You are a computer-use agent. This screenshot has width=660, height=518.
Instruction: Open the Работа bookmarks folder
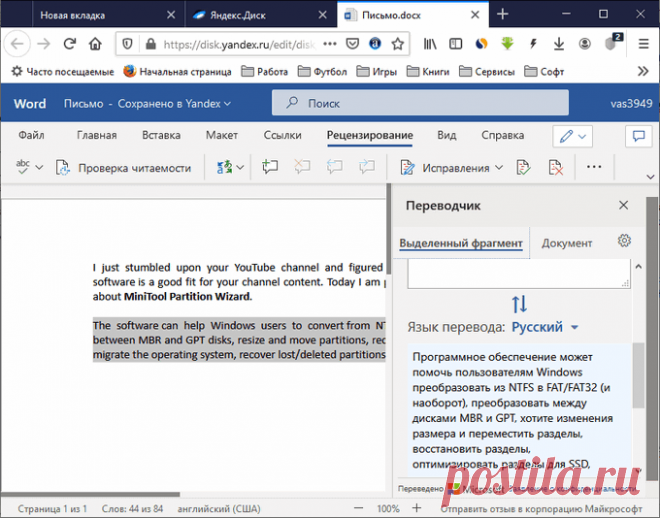click(264, 72)
